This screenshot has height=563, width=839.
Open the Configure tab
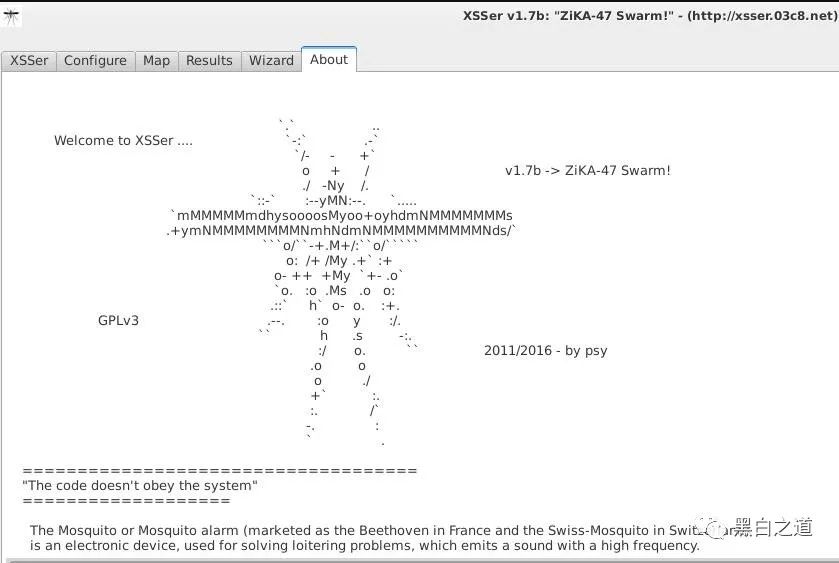(95, 60)
